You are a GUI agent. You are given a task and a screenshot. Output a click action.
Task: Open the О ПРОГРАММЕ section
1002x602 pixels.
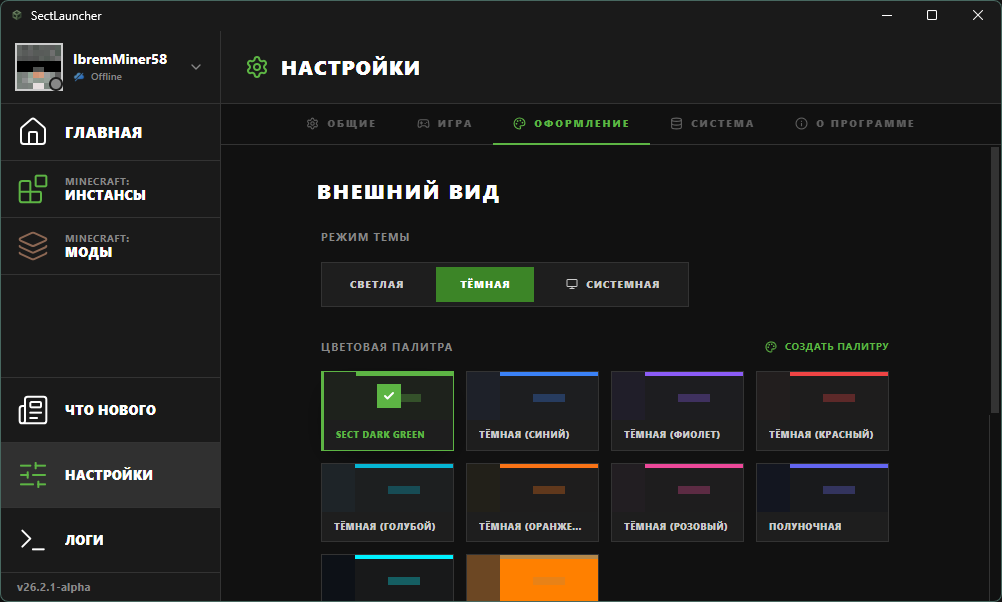pos(855,123)
